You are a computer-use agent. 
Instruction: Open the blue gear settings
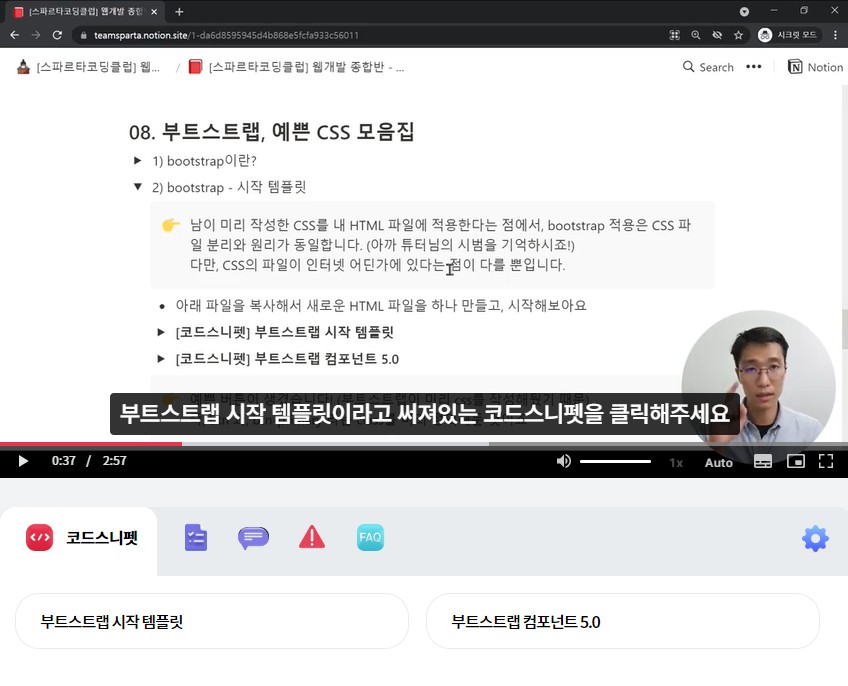(x=815, y=538)
